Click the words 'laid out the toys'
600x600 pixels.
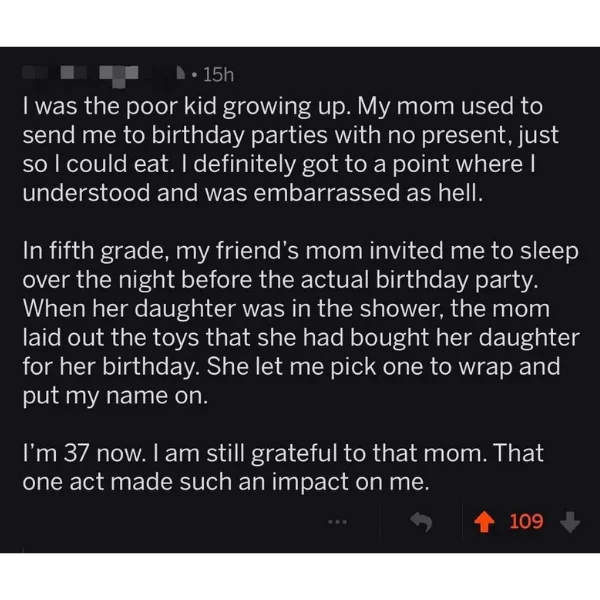point(111,338)
